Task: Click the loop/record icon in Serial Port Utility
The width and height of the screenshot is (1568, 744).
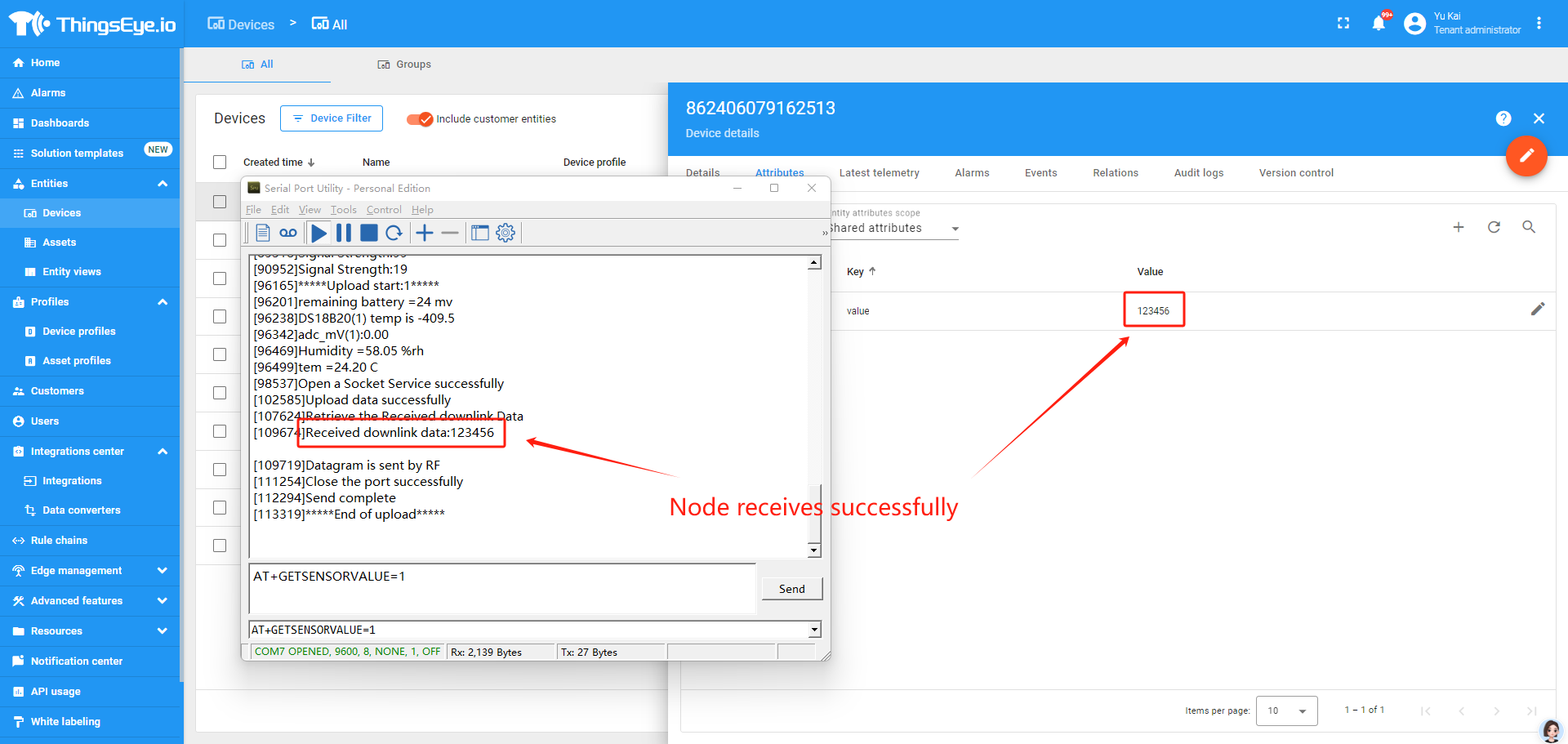Action: [x=288, y=233]
